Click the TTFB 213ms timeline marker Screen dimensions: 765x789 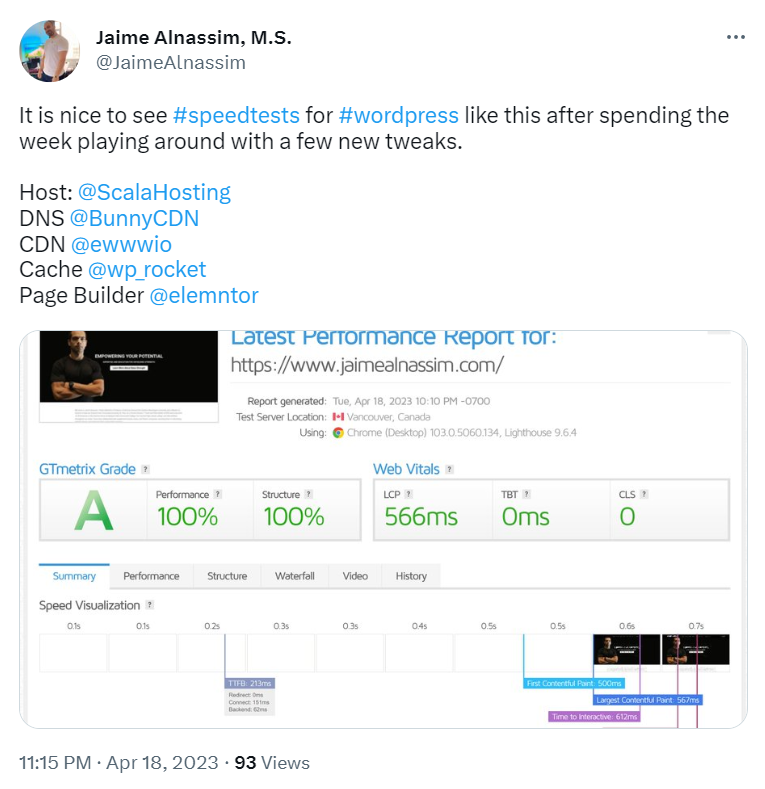[x=250, y=683]
